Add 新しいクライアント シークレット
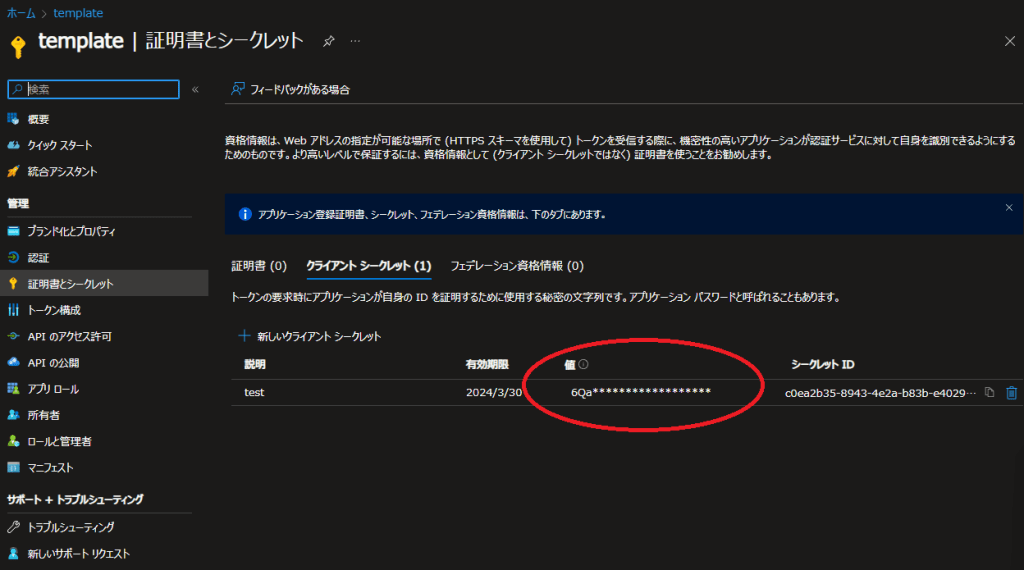 (310, 336)
